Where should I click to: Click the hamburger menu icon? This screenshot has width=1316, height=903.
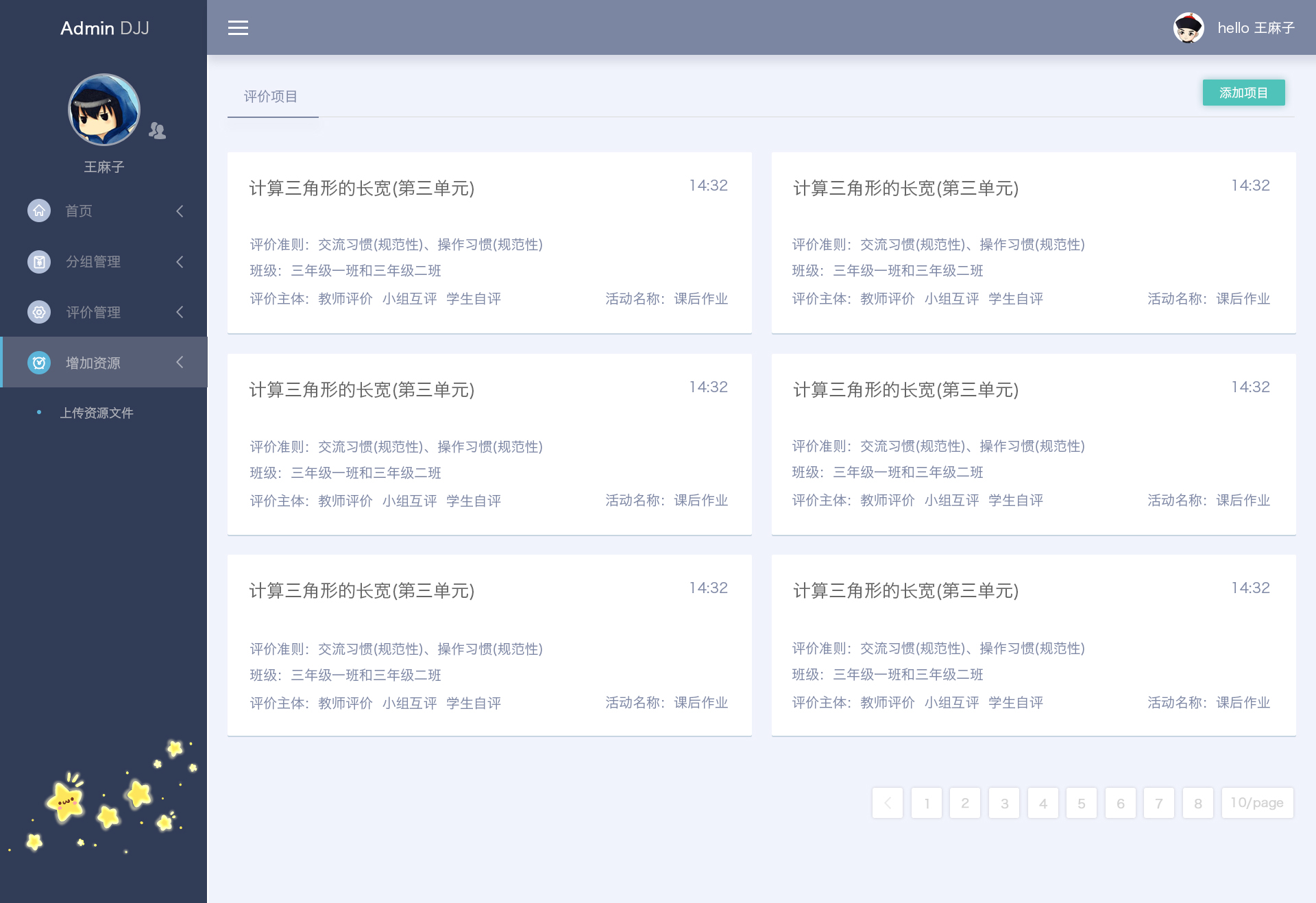[x=239, y=28]
